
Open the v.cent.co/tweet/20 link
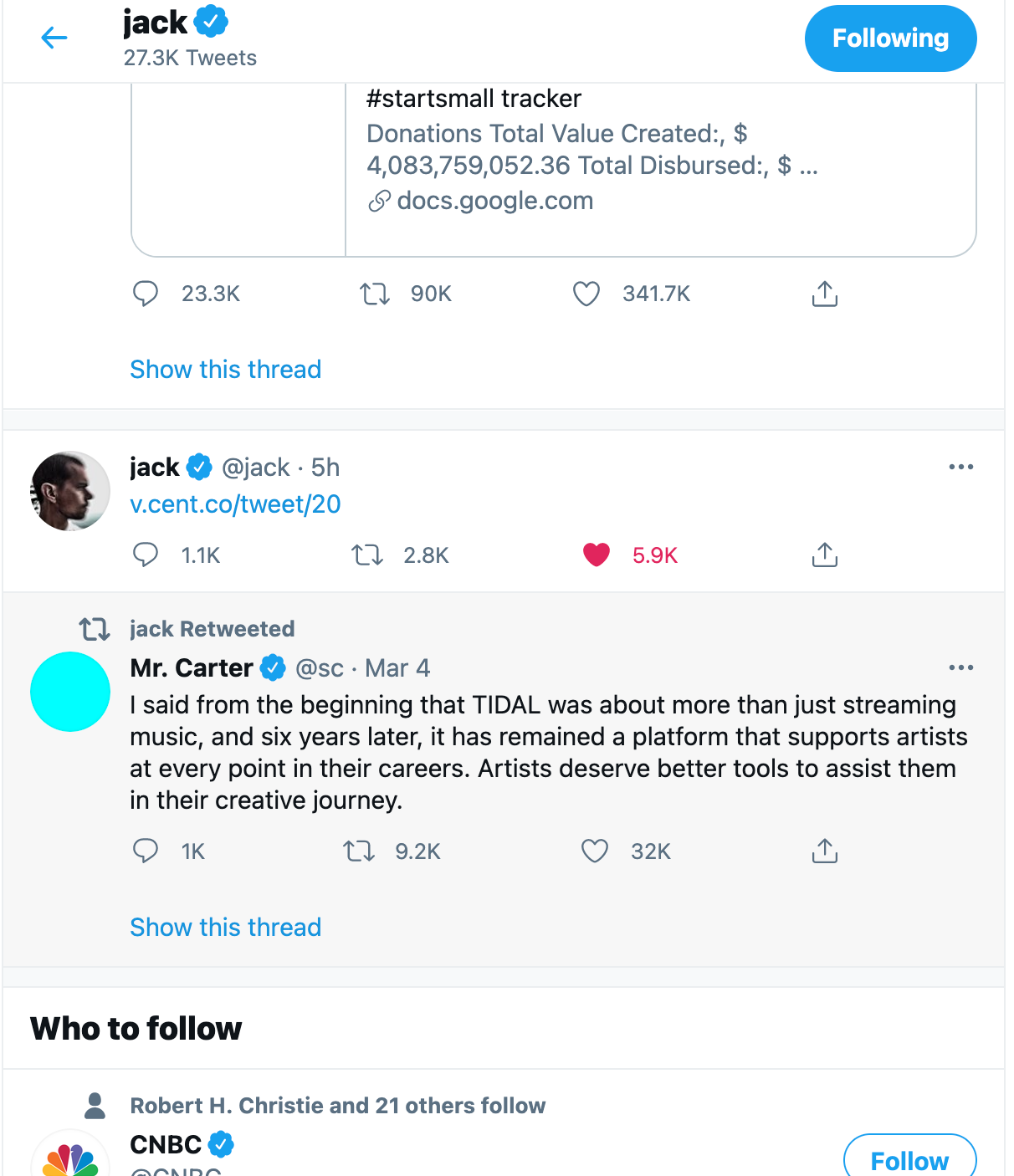coord(236,504)
